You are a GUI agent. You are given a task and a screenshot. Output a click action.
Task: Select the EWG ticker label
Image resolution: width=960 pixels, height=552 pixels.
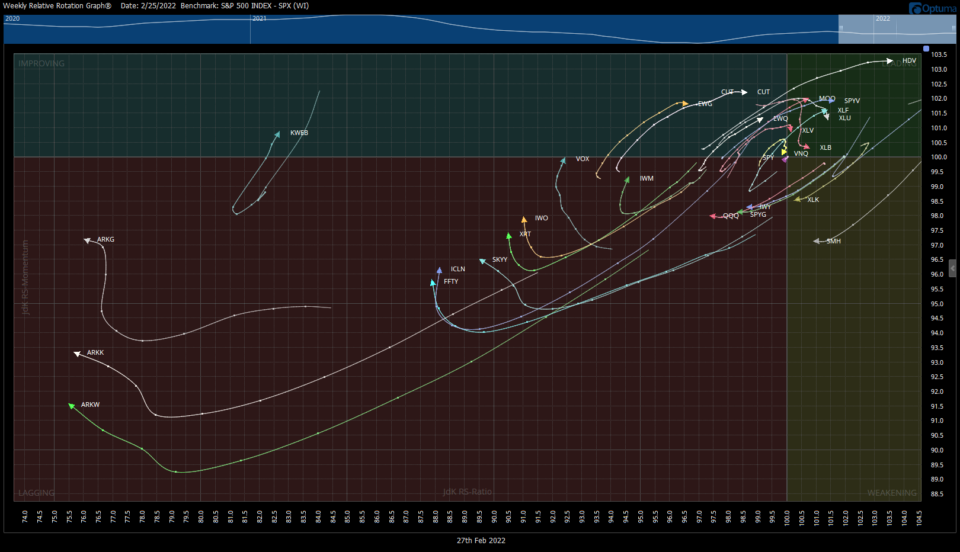(705, 104)
